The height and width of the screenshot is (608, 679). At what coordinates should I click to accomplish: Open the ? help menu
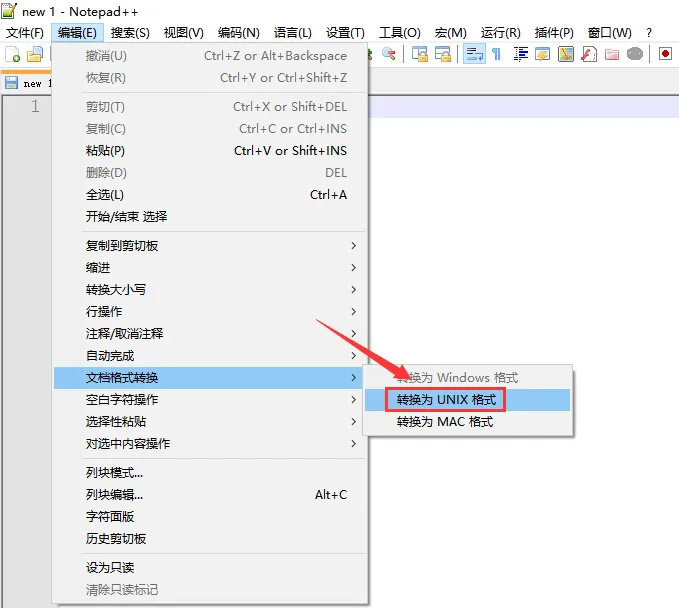(649, 33)
